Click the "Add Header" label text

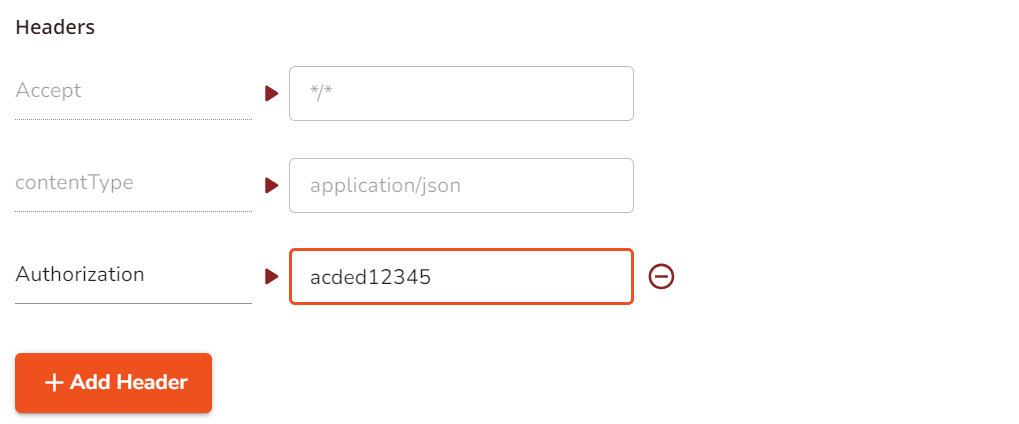coord(128,383)
